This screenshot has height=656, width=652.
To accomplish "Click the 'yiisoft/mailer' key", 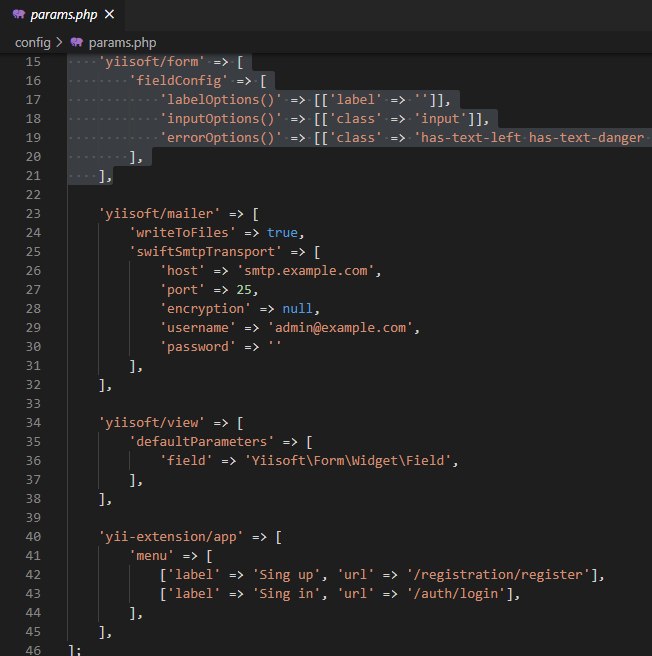I will (159, 214).
